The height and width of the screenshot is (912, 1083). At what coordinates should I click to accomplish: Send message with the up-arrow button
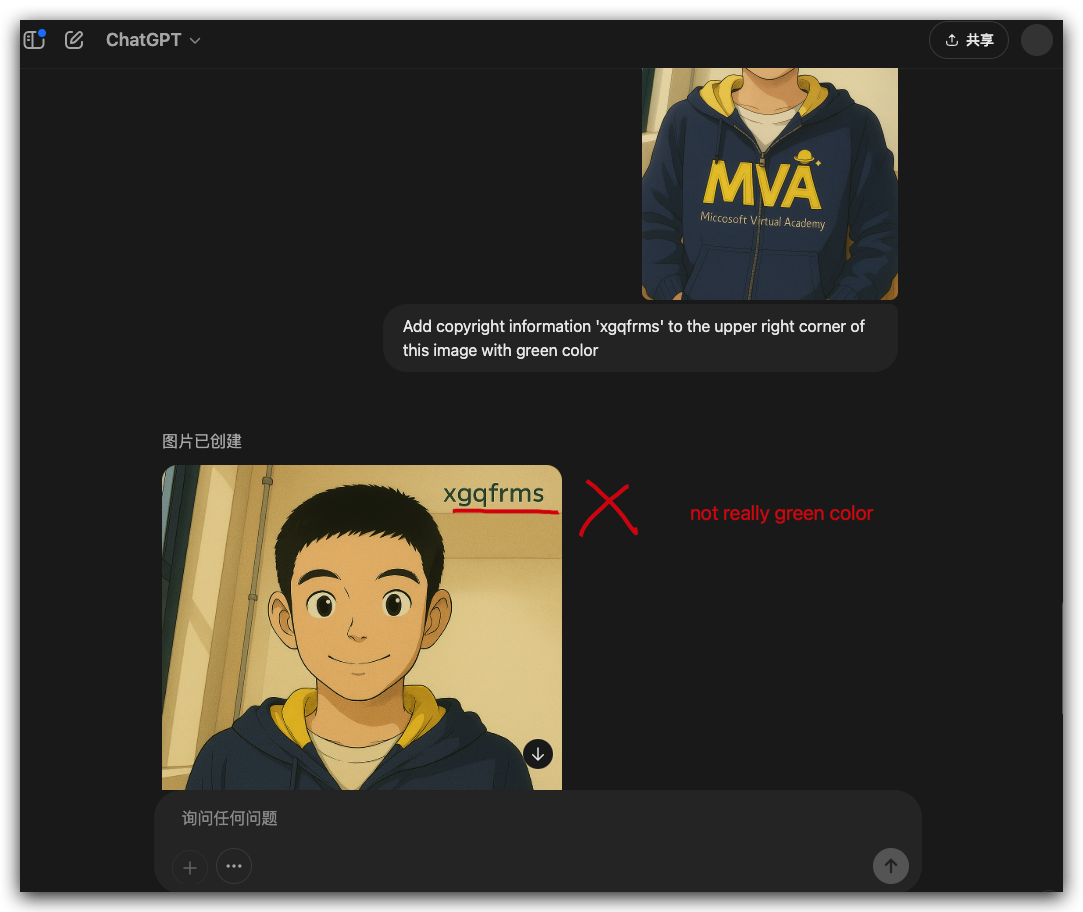(x=890, y=866)
